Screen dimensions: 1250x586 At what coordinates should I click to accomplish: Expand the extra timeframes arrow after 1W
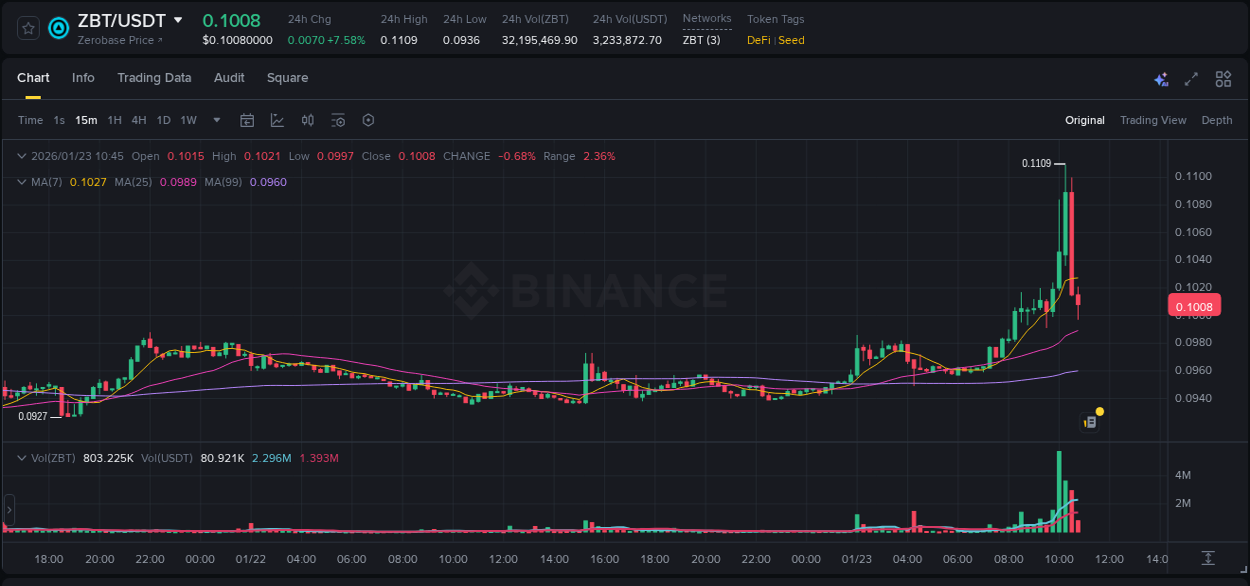coord(215,120)
